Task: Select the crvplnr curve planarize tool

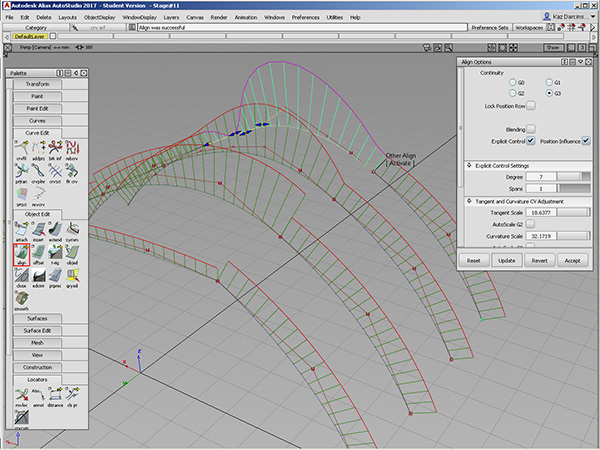Action: pyautogui.click(x=38, y=173)
